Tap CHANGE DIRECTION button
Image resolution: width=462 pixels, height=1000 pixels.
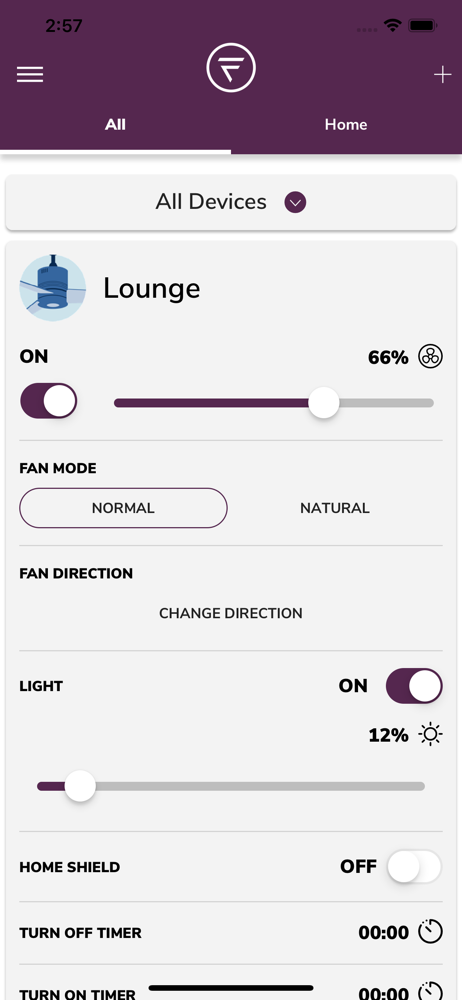pyautogui.click(x=231, y=613)
